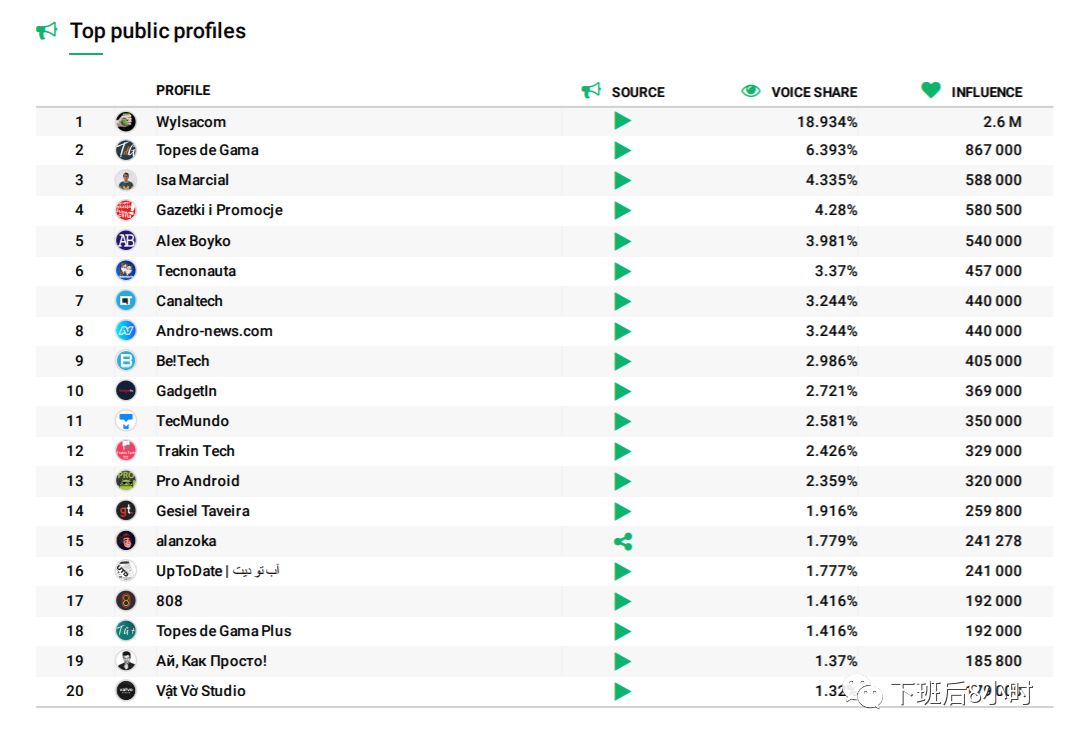Click the PROFILE column header
This screenshot has height=740, width=1068.
click(183, 90)
